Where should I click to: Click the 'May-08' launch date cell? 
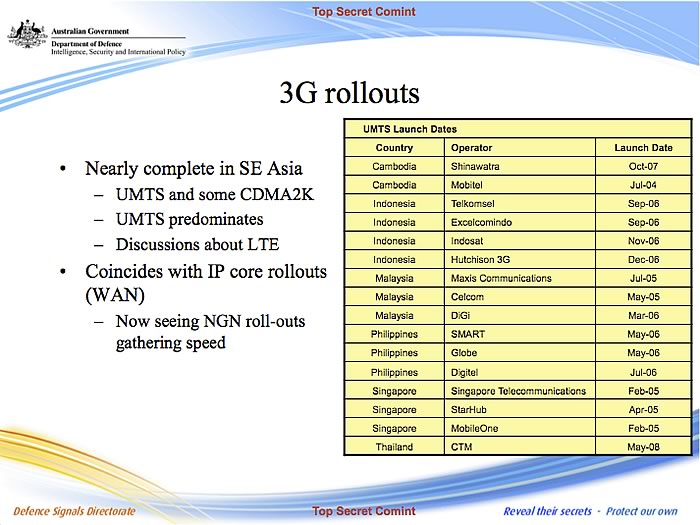[x=643, y=447]
